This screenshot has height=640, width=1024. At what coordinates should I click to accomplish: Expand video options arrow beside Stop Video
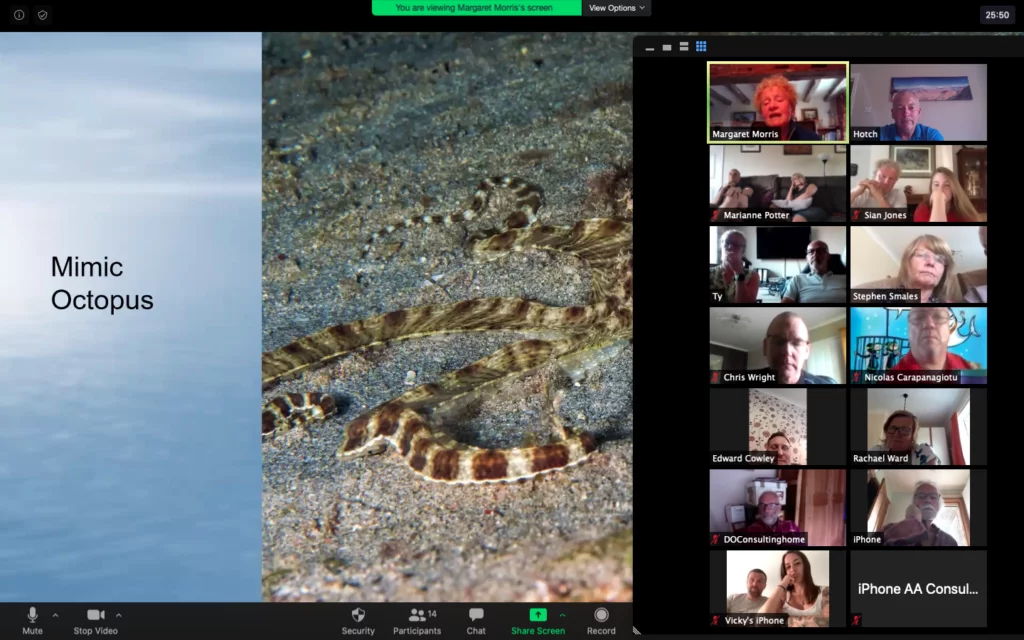[x=119, y=615]
